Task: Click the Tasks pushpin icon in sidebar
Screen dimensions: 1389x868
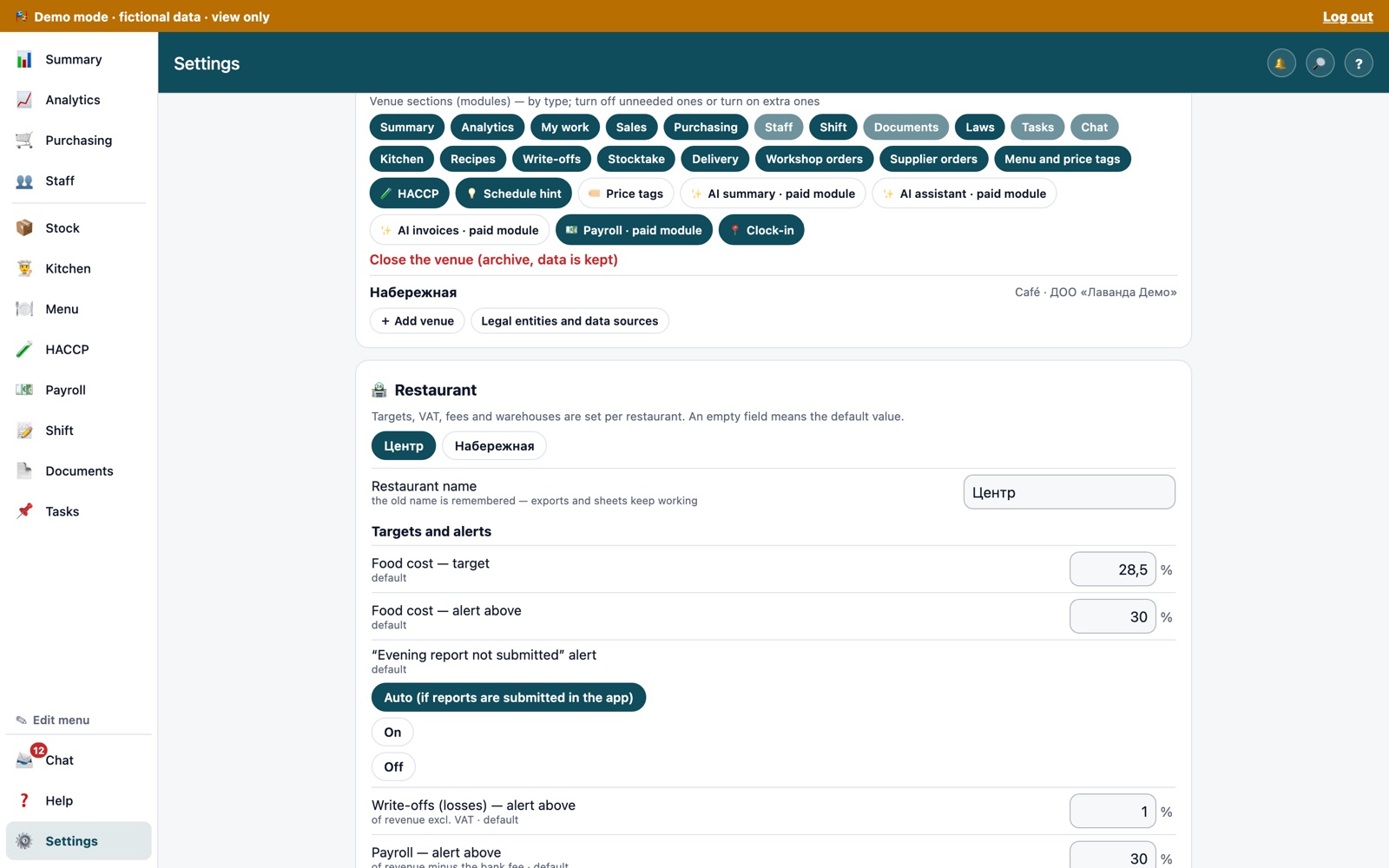Action: tap(24, 511)
